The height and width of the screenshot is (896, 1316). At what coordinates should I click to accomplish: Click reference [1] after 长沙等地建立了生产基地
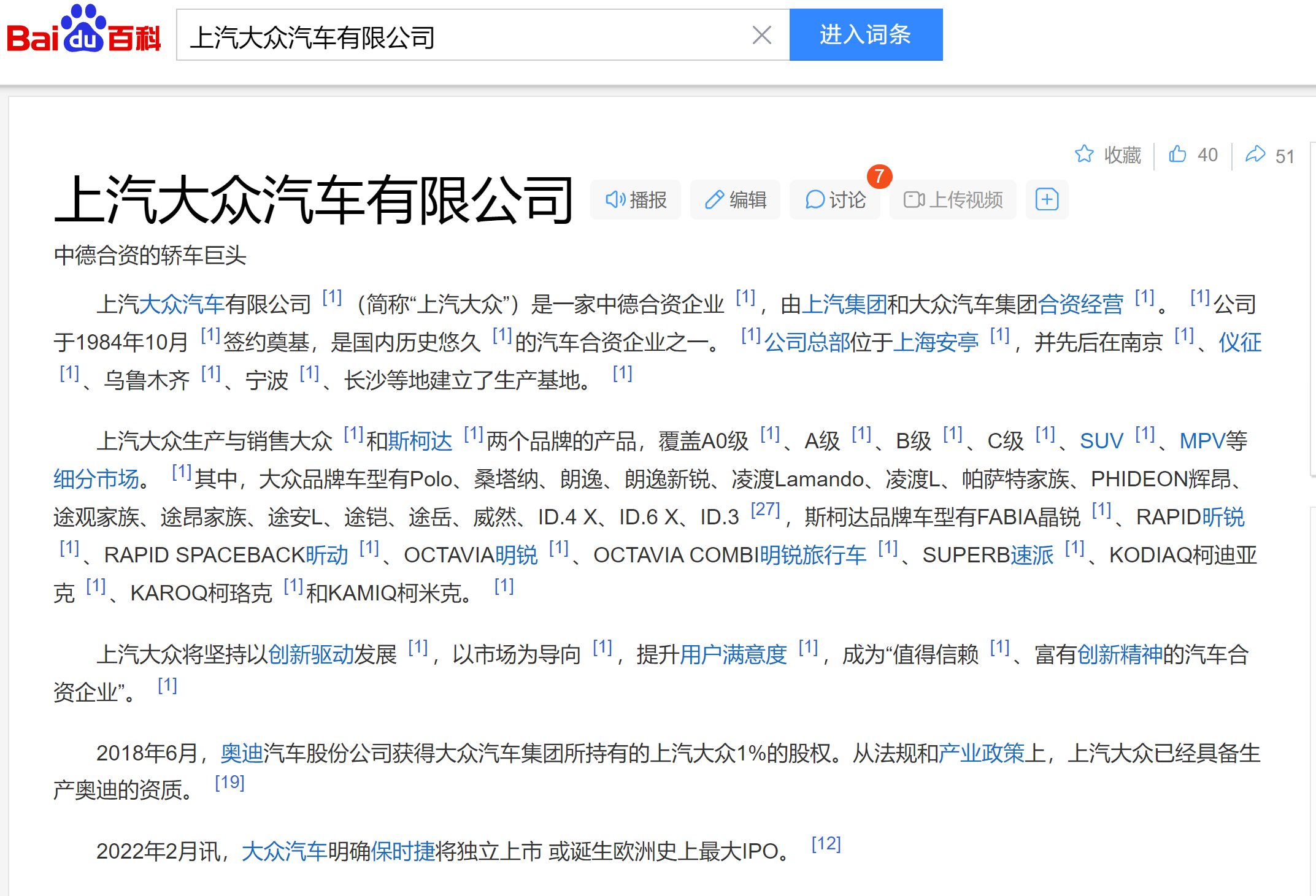pos(622,372)
